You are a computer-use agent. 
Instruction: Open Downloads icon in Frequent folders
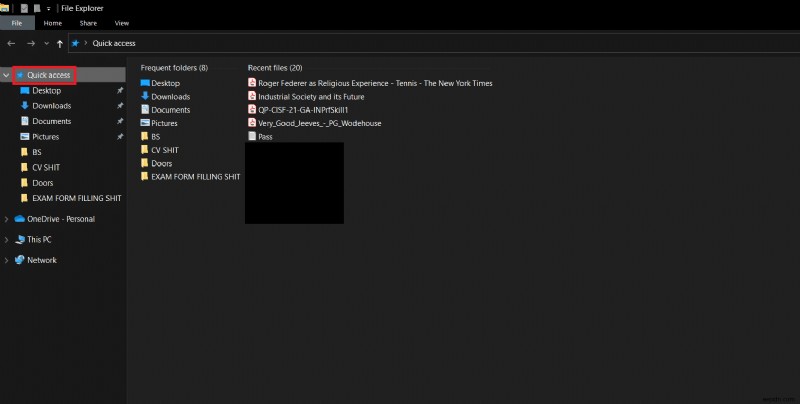(145, 96)
